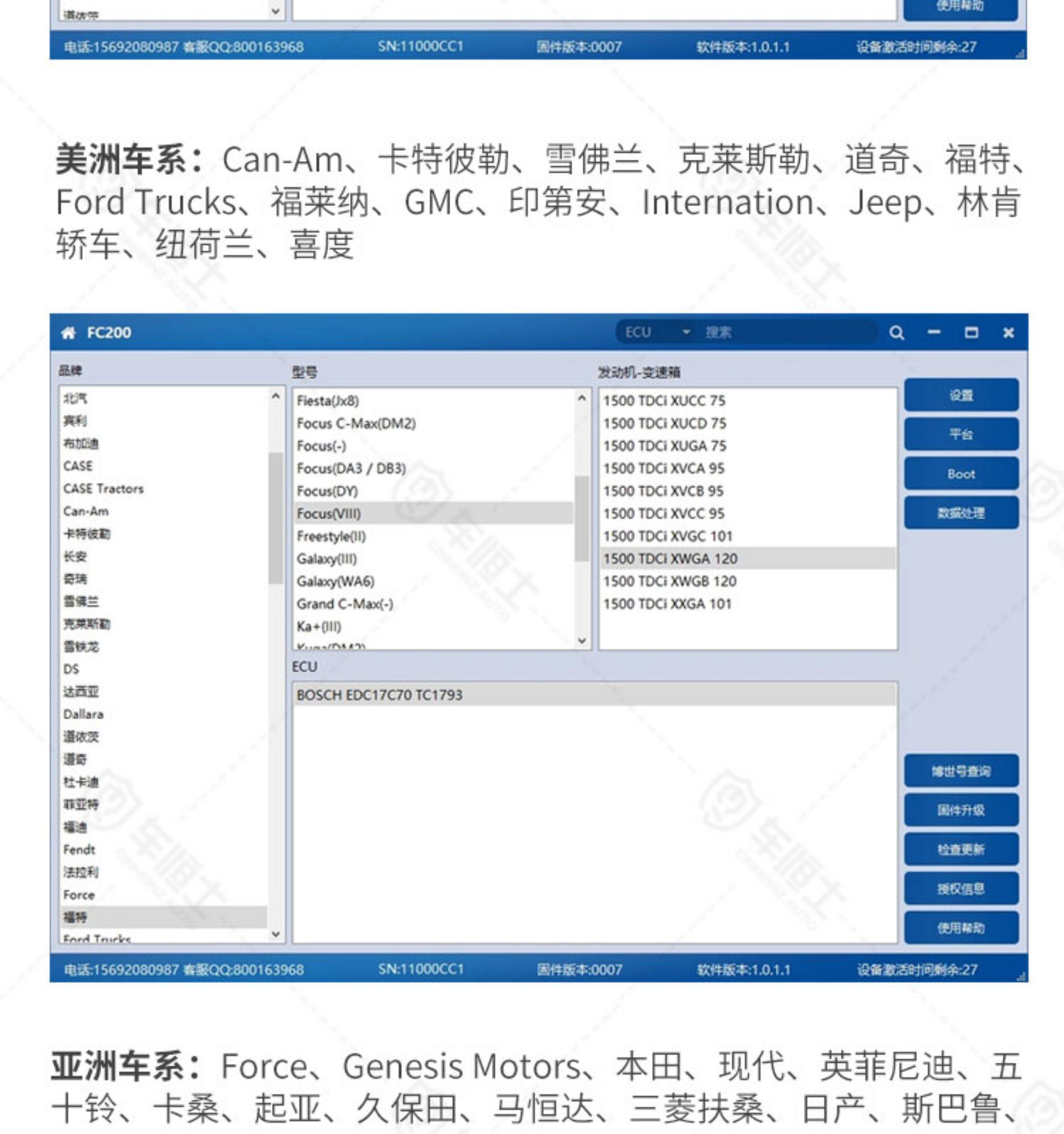Select BOSCH EDC17C70 TC1793 ECU entry
This screenshot has height=1134, width=1064.
point(380,695)
